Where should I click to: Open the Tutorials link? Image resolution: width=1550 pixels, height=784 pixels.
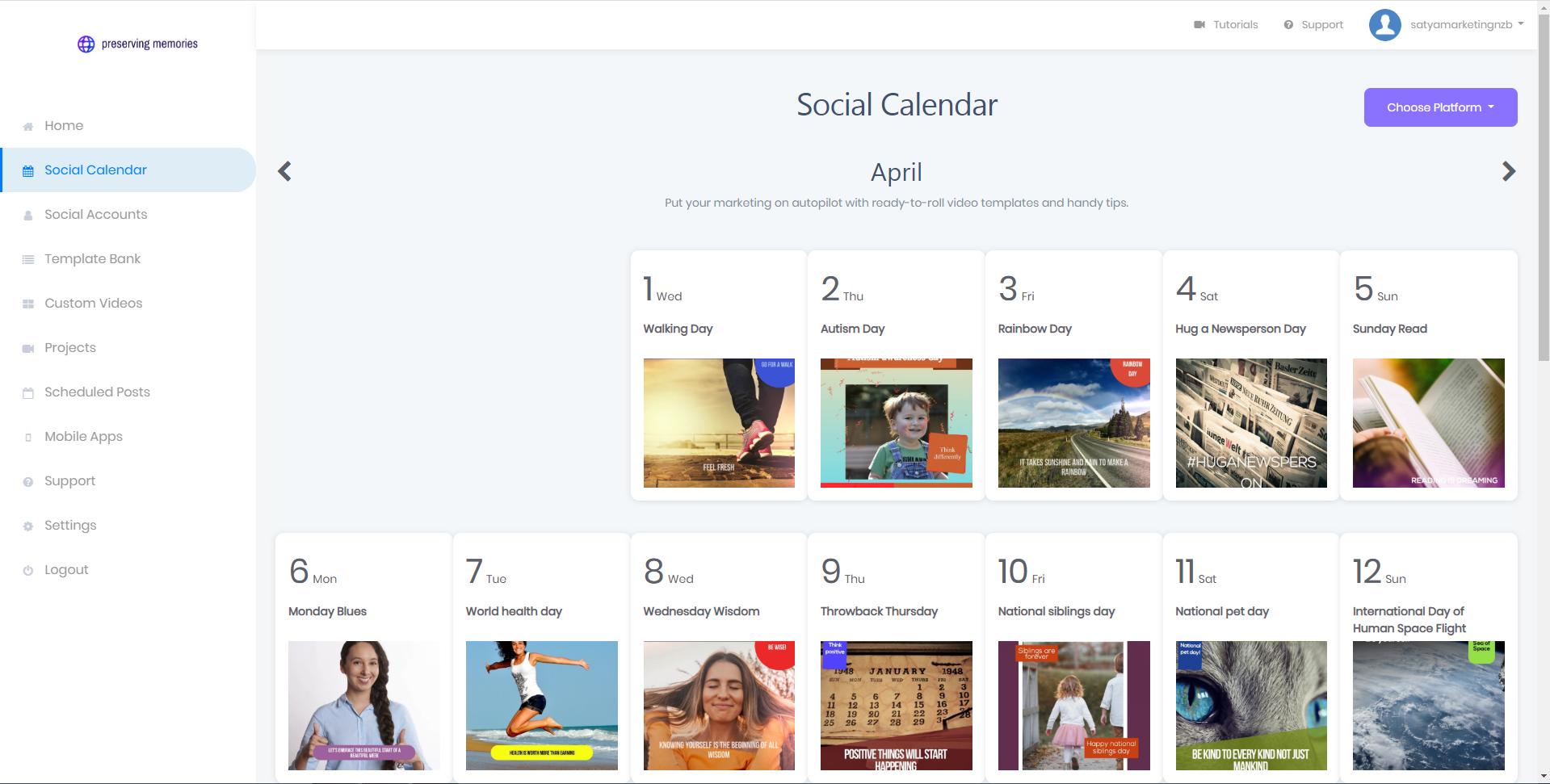pyautogui.click(x=1235, y=25)
